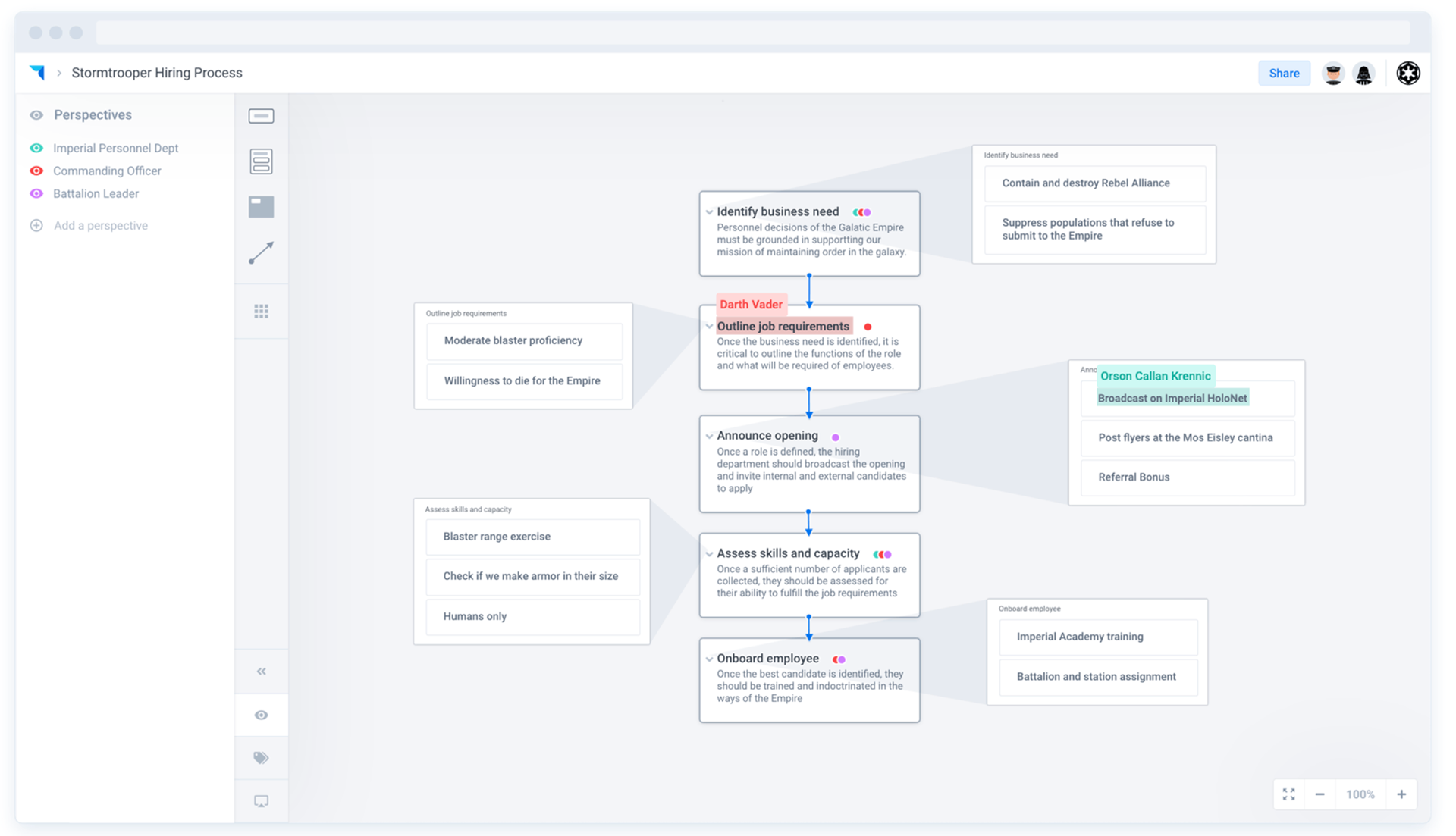Click perspective dots on Identify business need

[862, 212]
